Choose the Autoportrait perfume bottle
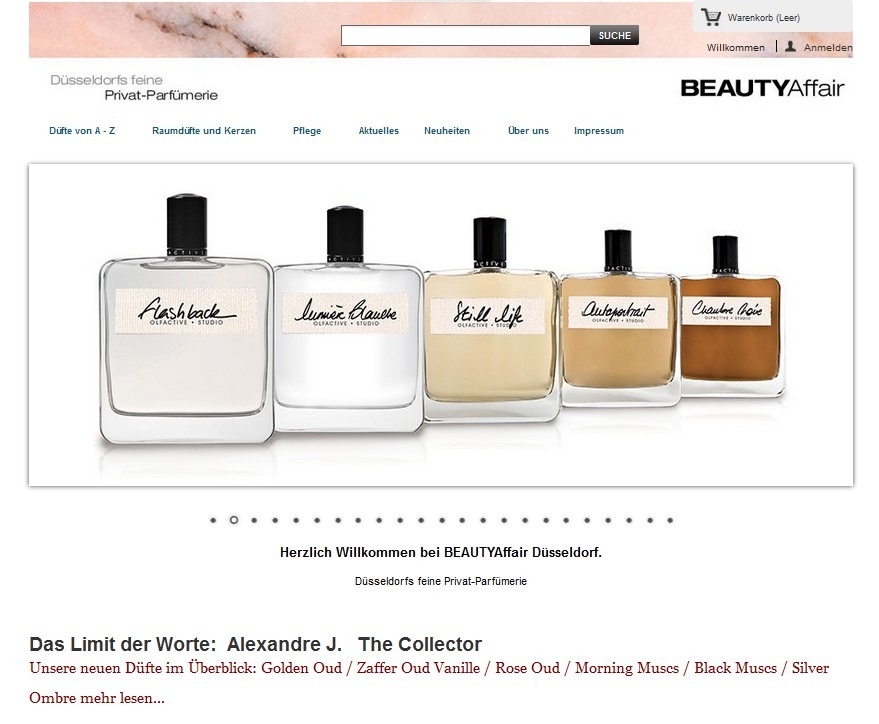 pos(619,318)
